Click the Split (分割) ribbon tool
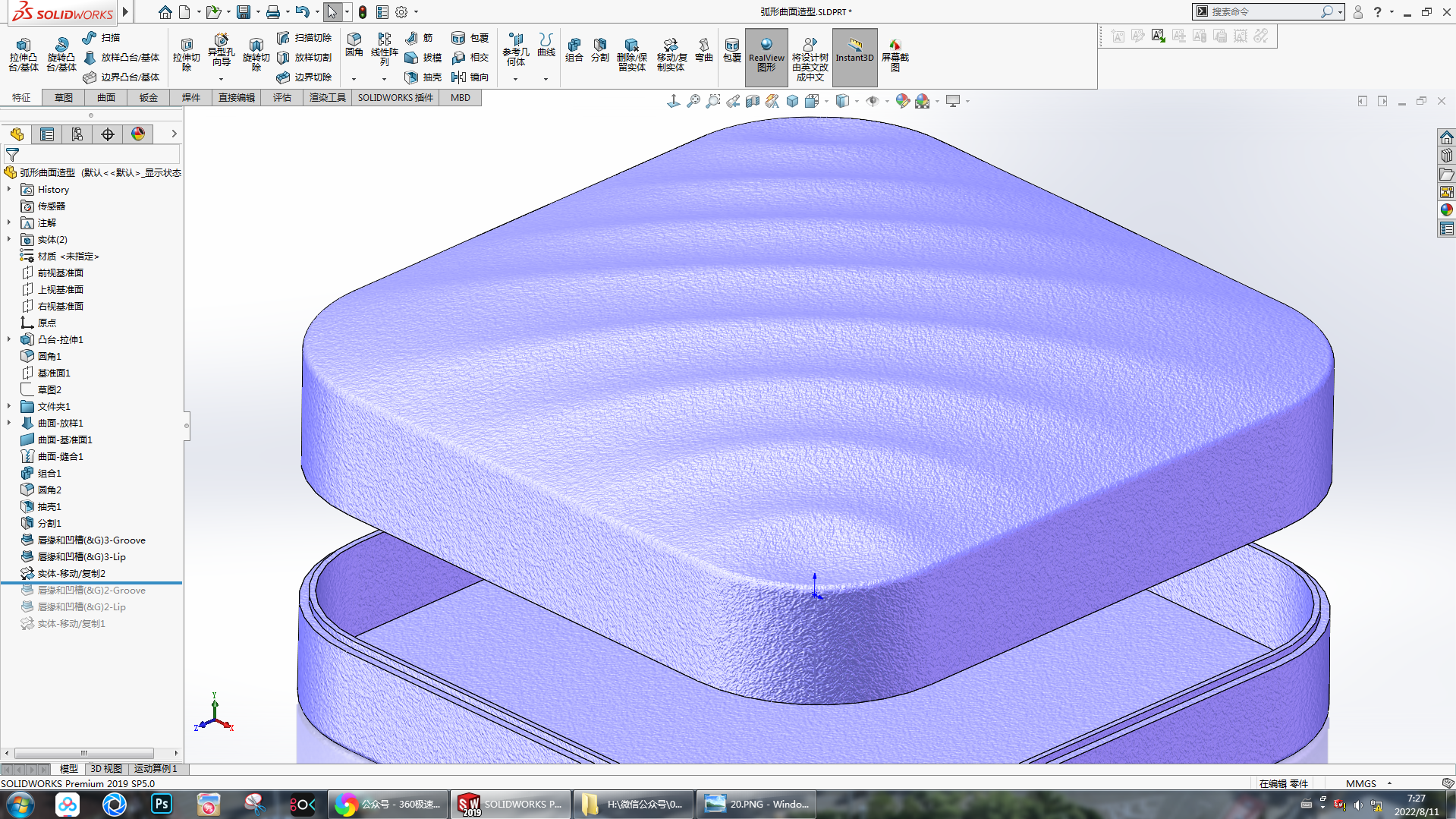The height and width of the screenshot is (819, 1456). coord(600,50)
